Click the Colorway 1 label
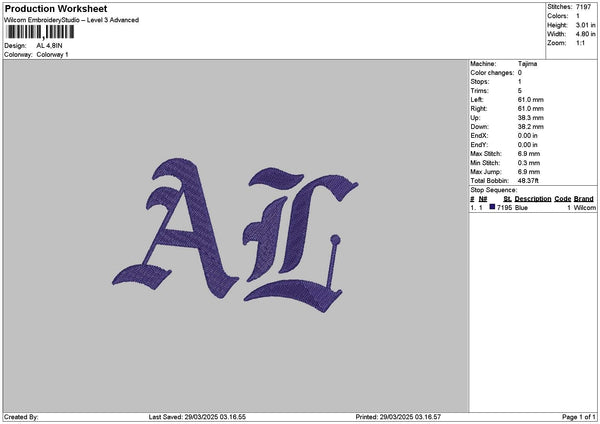 pos(52,54)
